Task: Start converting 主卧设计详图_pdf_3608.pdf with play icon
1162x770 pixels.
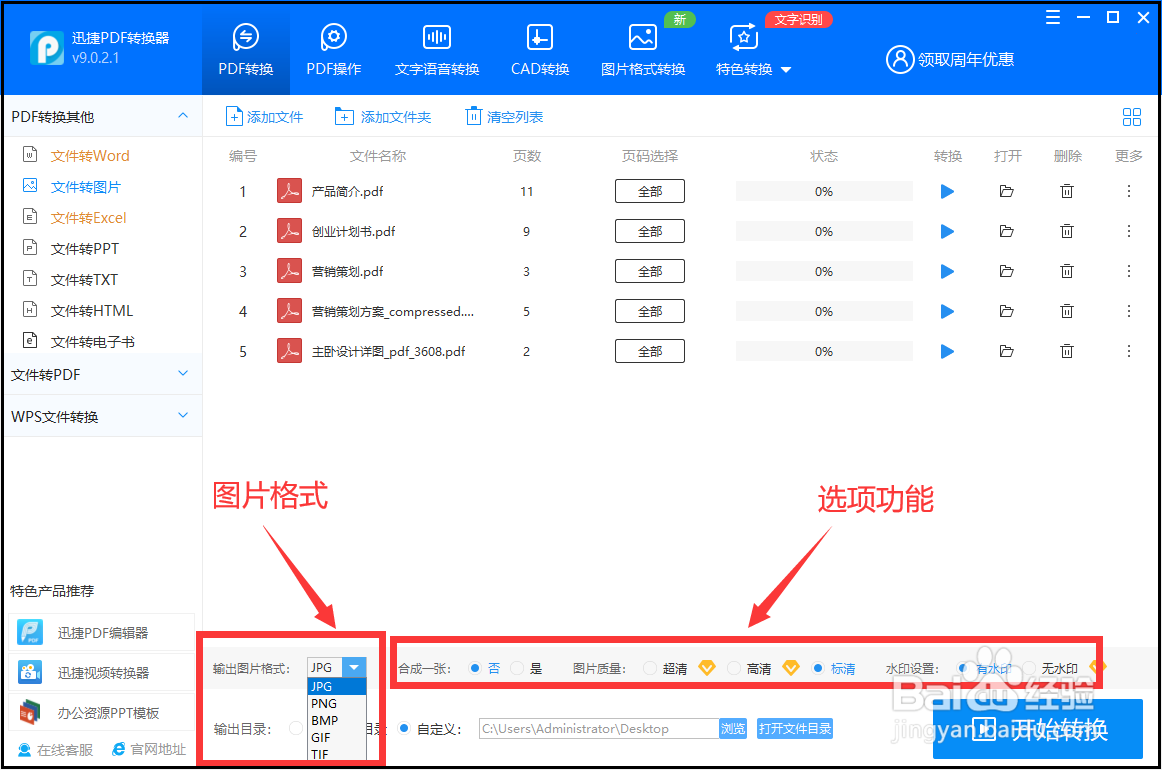Action: [947, 352]
